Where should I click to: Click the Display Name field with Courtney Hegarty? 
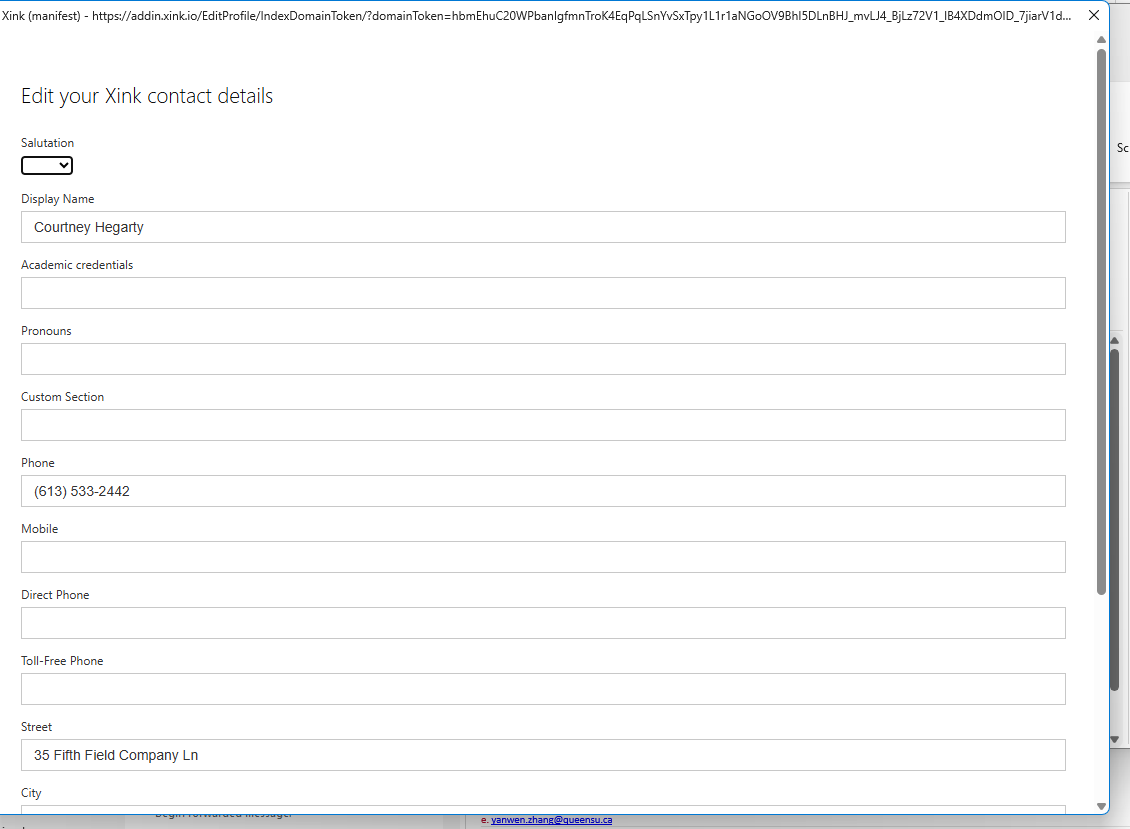point(543,227)
